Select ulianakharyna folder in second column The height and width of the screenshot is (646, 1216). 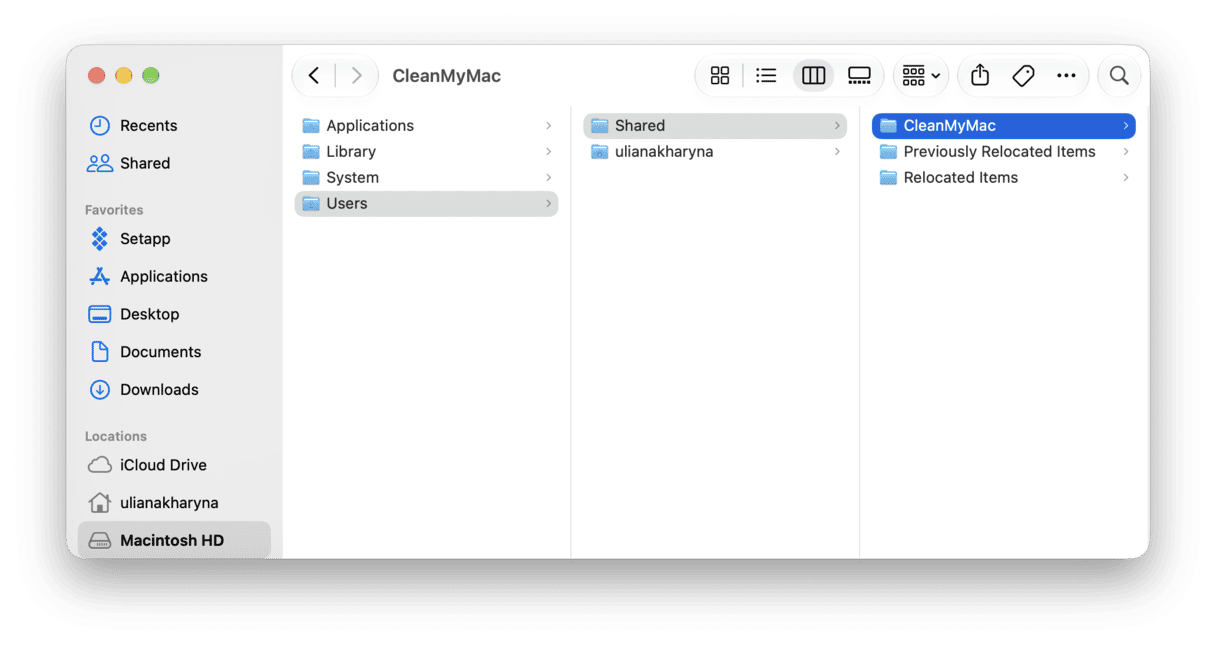click(715, 152)
